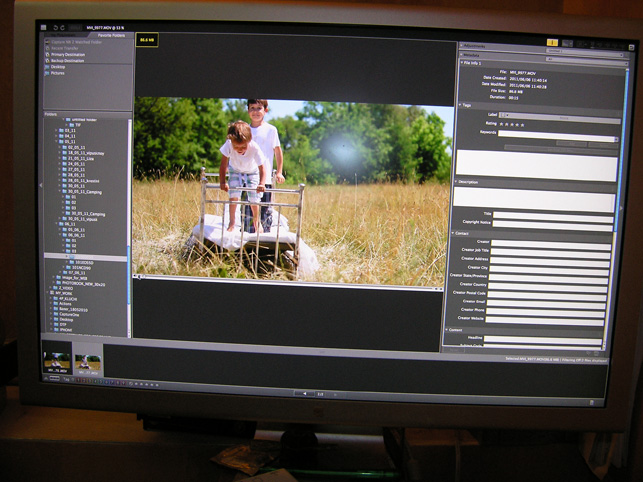Click the previous arrow in bottom navigation bar
The width and height of the screenshot is (643, 482).
pos(304,393)
